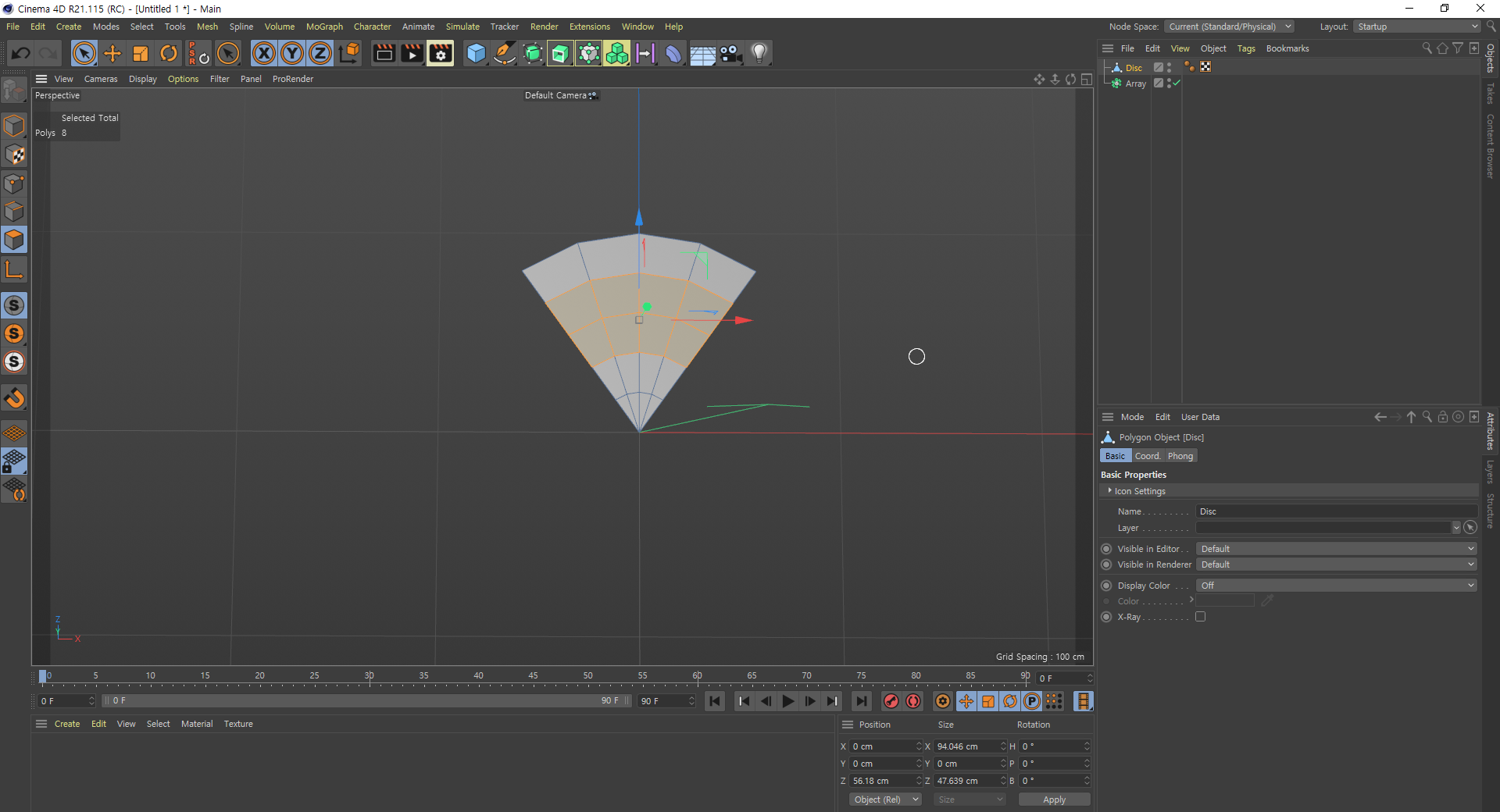Switch to the Coord. tab
The height and width of the screenshot is (812, 1500).
[1148, 456]
